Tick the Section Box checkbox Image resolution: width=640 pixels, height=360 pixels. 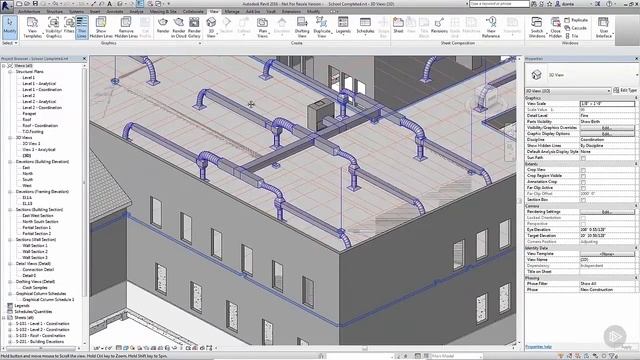[x=583, y=200]
